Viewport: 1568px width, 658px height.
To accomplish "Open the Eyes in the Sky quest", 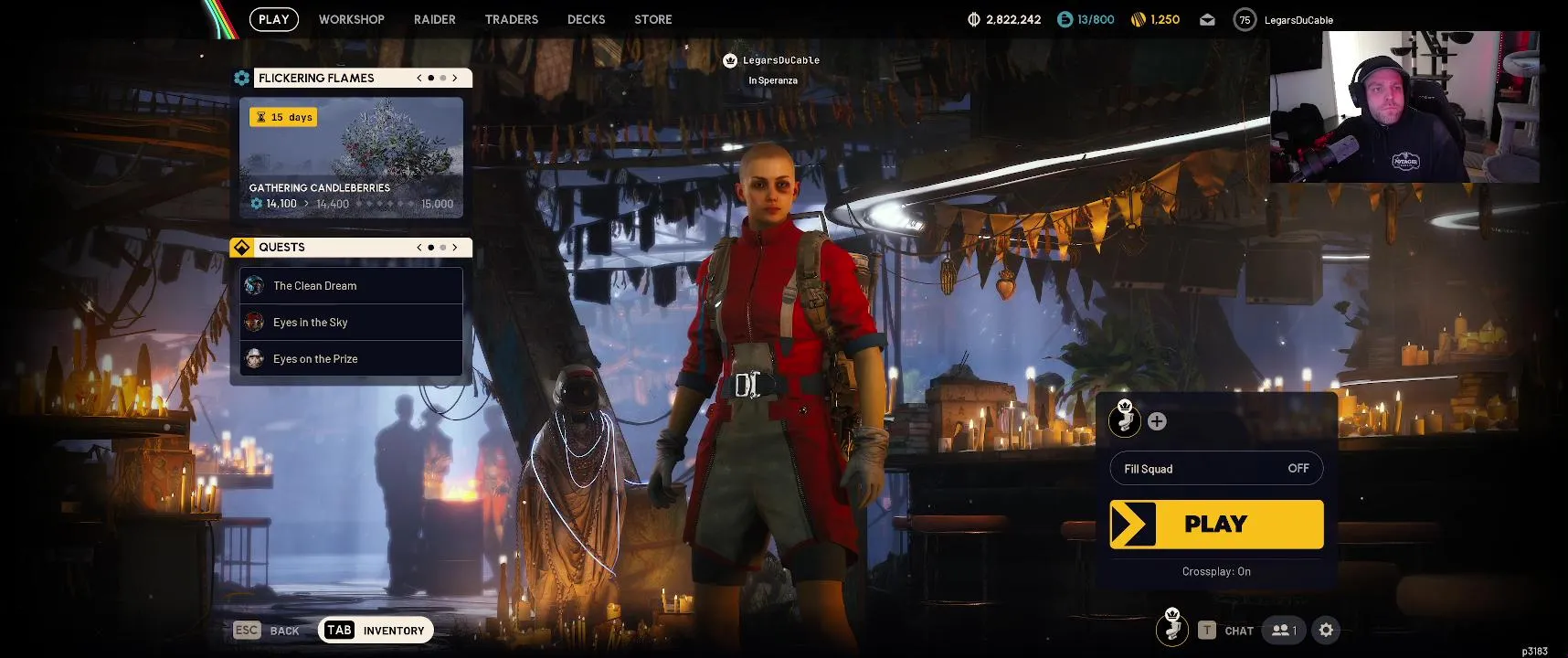I will click(351, 322).
